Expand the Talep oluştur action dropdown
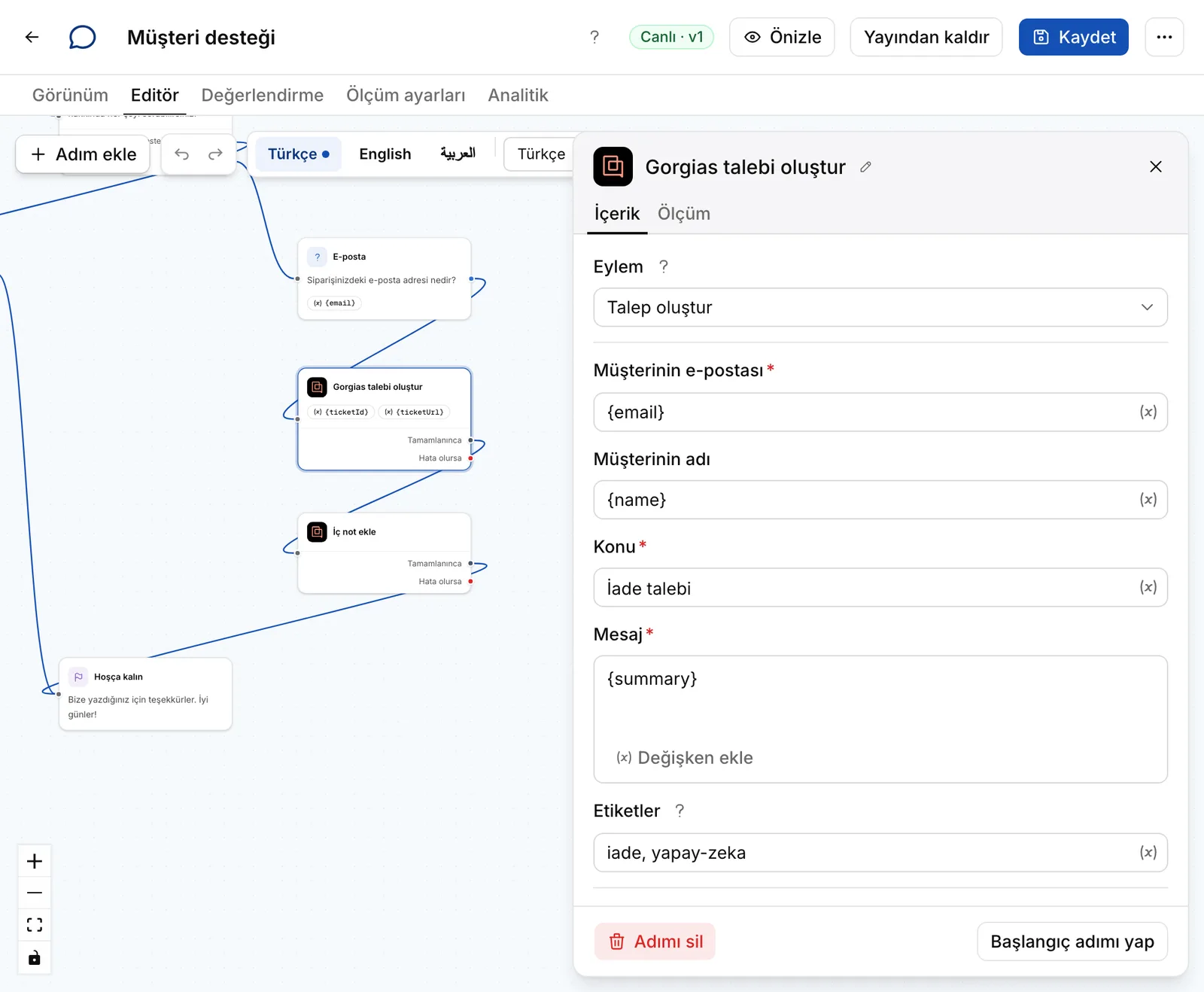The height and width of the screenshot is (992, 1204). point(880,307)
